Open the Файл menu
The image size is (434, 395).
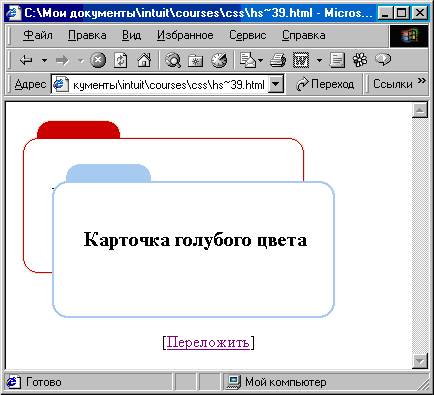(x=38, y=35)
